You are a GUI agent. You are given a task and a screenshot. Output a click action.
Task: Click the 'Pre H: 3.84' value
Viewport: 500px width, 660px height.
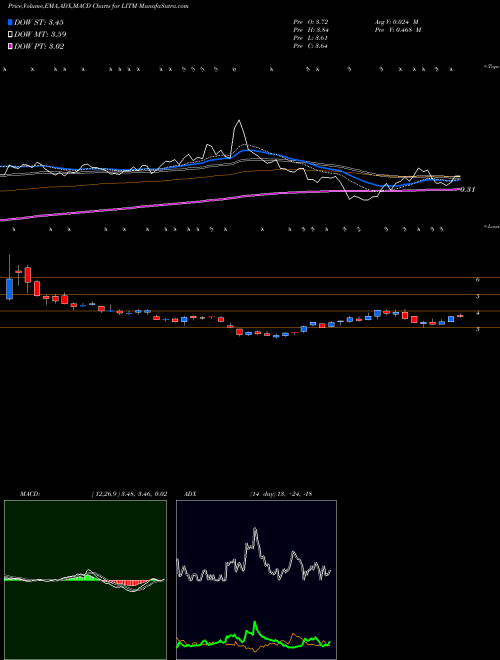pyautogui.click(x=311, y=30)
